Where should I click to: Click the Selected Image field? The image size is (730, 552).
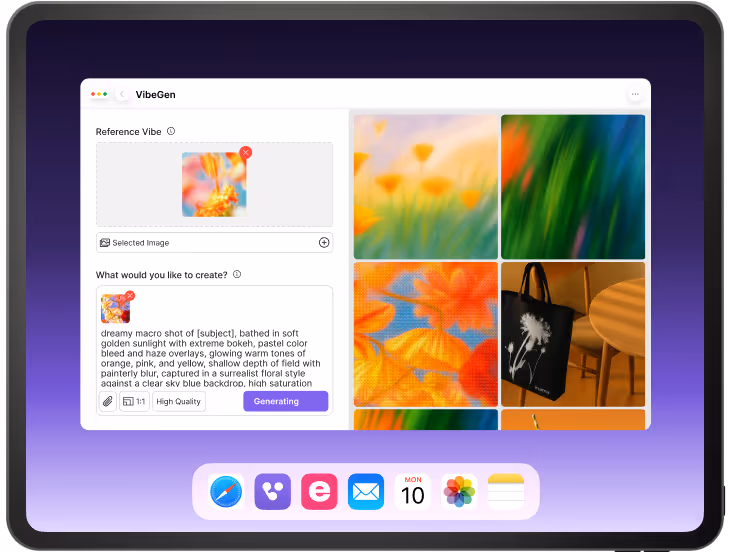point(214,242)
